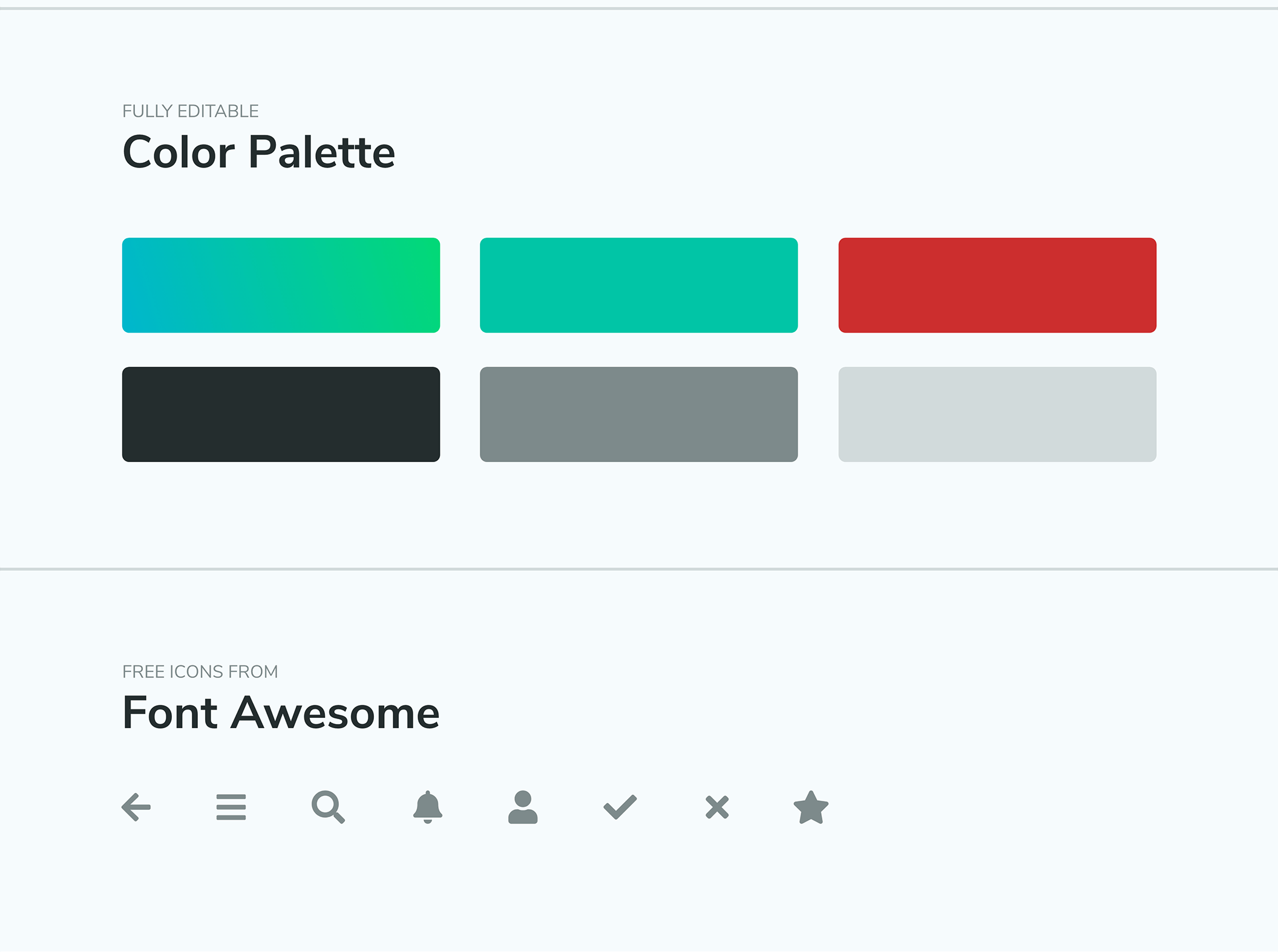Open the hamburger menu bars icon
1278x952 pixels.
point(231,807)
